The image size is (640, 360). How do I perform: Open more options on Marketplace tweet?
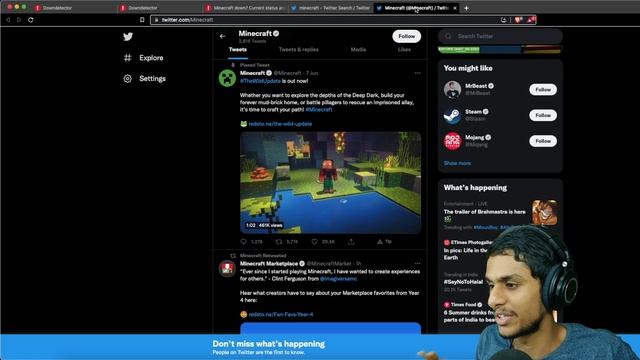[x=417, y=263]
